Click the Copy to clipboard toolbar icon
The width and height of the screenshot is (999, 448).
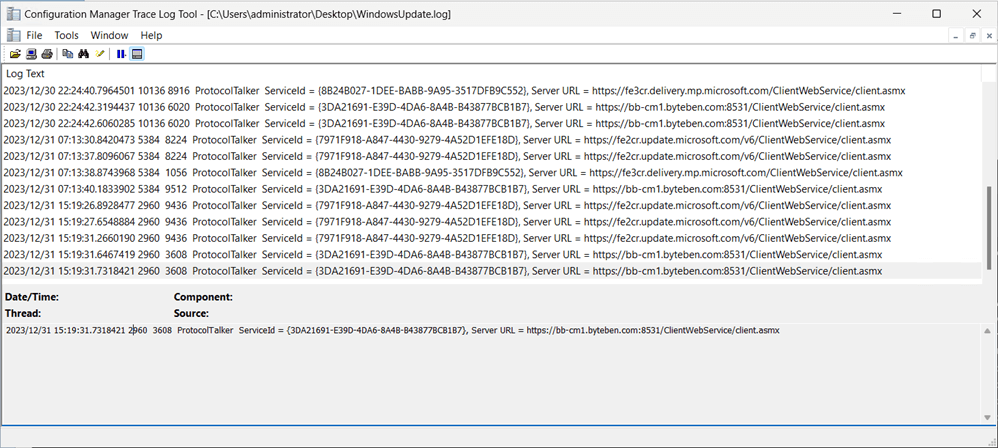coord(68,54)
